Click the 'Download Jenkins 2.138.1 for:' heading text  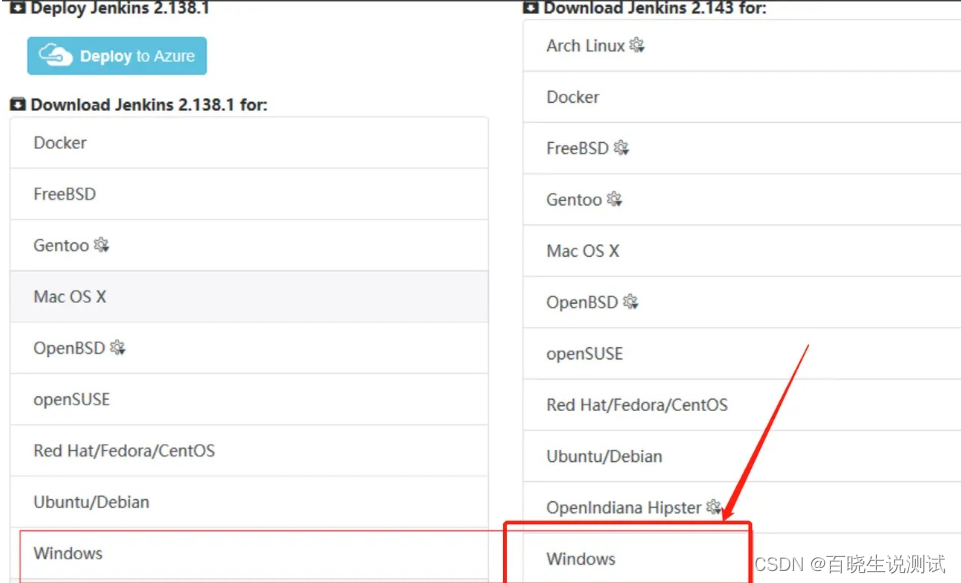[x=149, y=105]
